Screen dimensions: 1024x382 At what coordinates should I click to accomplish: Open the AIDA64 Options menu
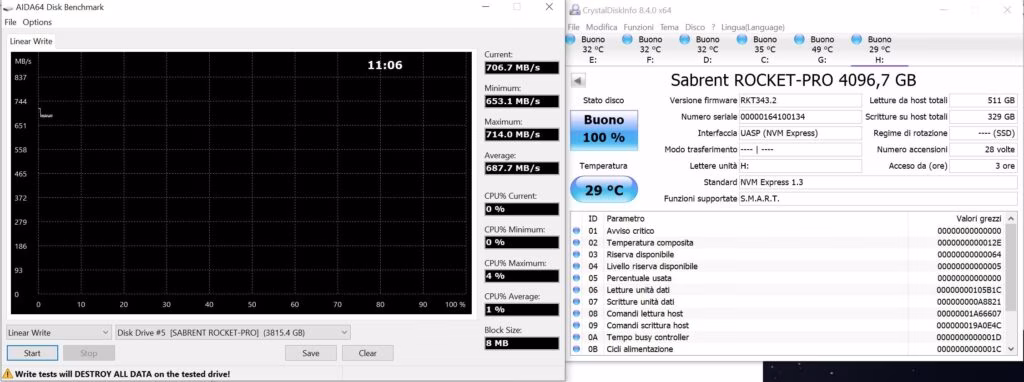(x=37, y=22)
